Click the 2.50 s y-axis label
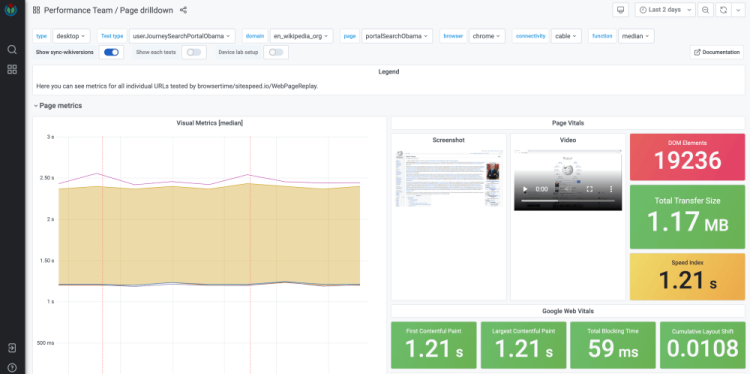 coord(48,178)
